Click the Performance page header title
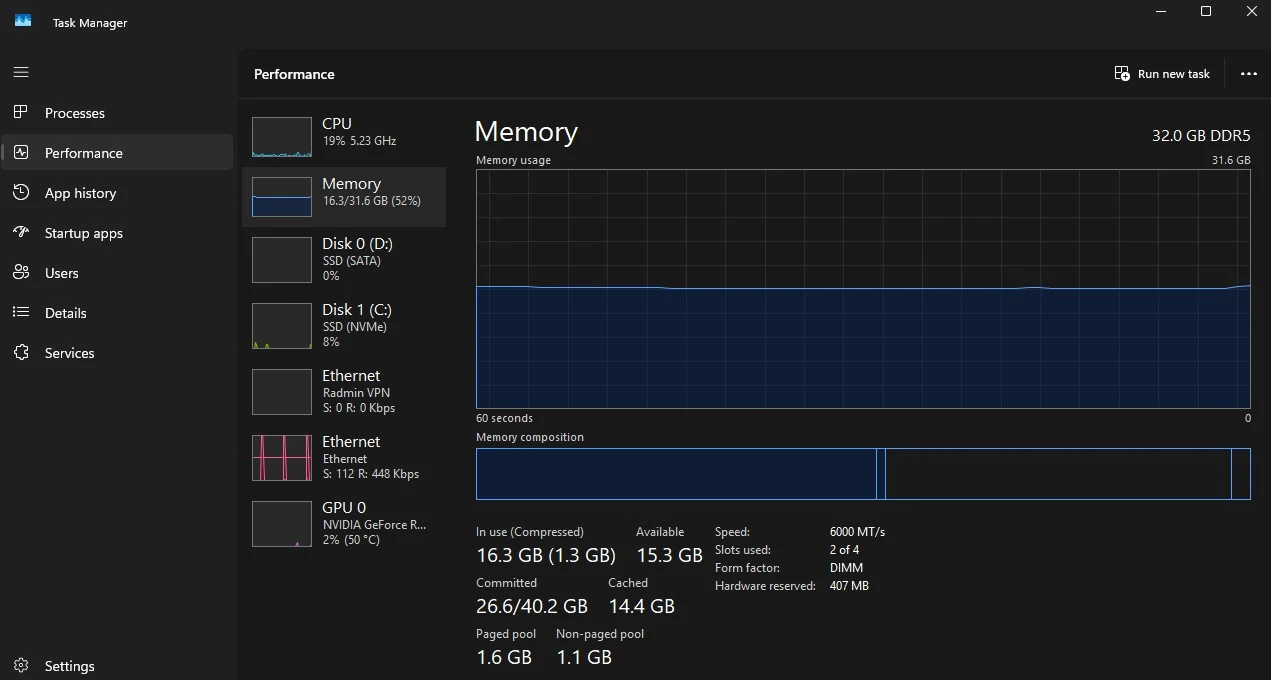The image size is (1271, 680). [x=294, y=74]
